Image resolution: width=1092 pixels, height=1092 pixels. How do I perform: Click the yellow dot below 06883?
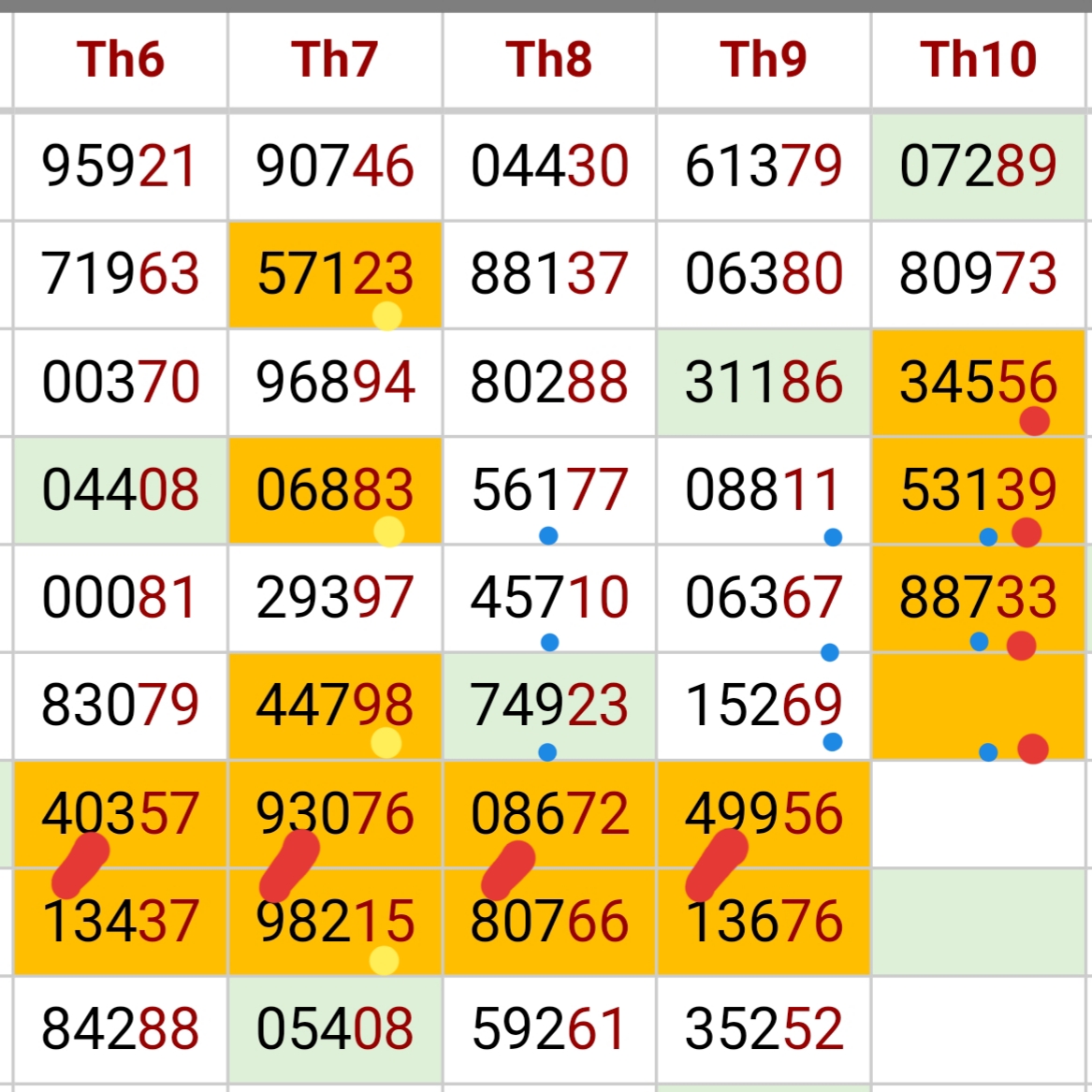pyautogui.click(x=388, y=531)
